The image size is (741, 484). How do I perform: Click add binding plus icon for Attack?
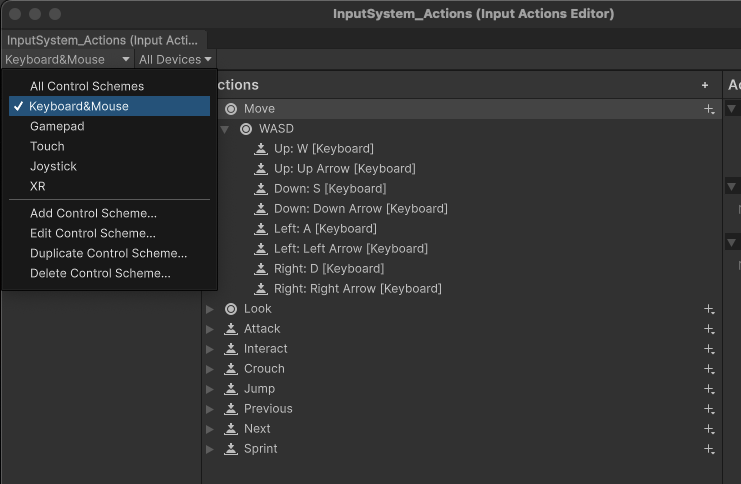coord(709,329)
